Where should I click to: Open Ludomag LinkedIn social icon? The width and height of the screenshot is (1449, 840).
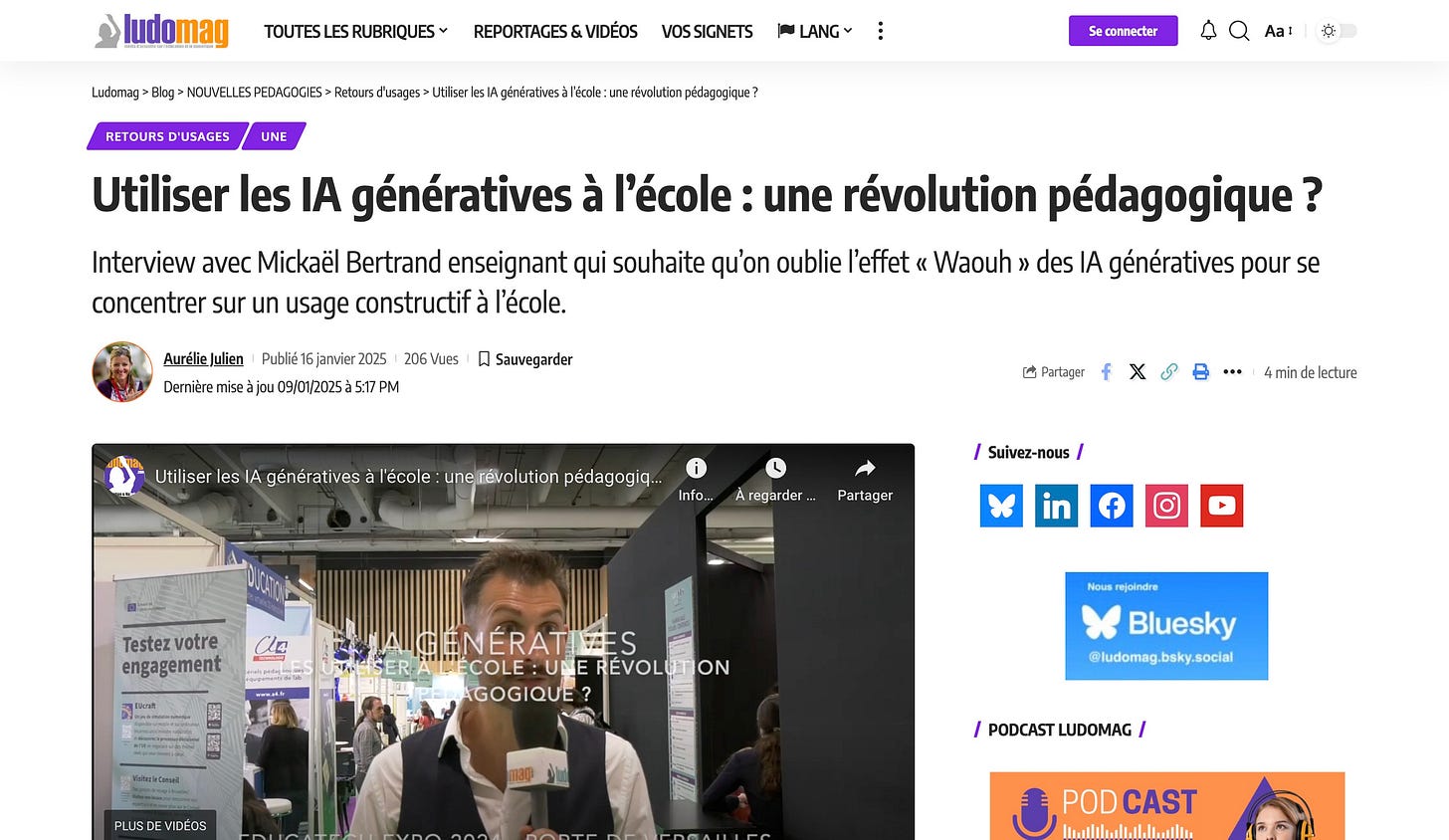(x=1056, y=506)
